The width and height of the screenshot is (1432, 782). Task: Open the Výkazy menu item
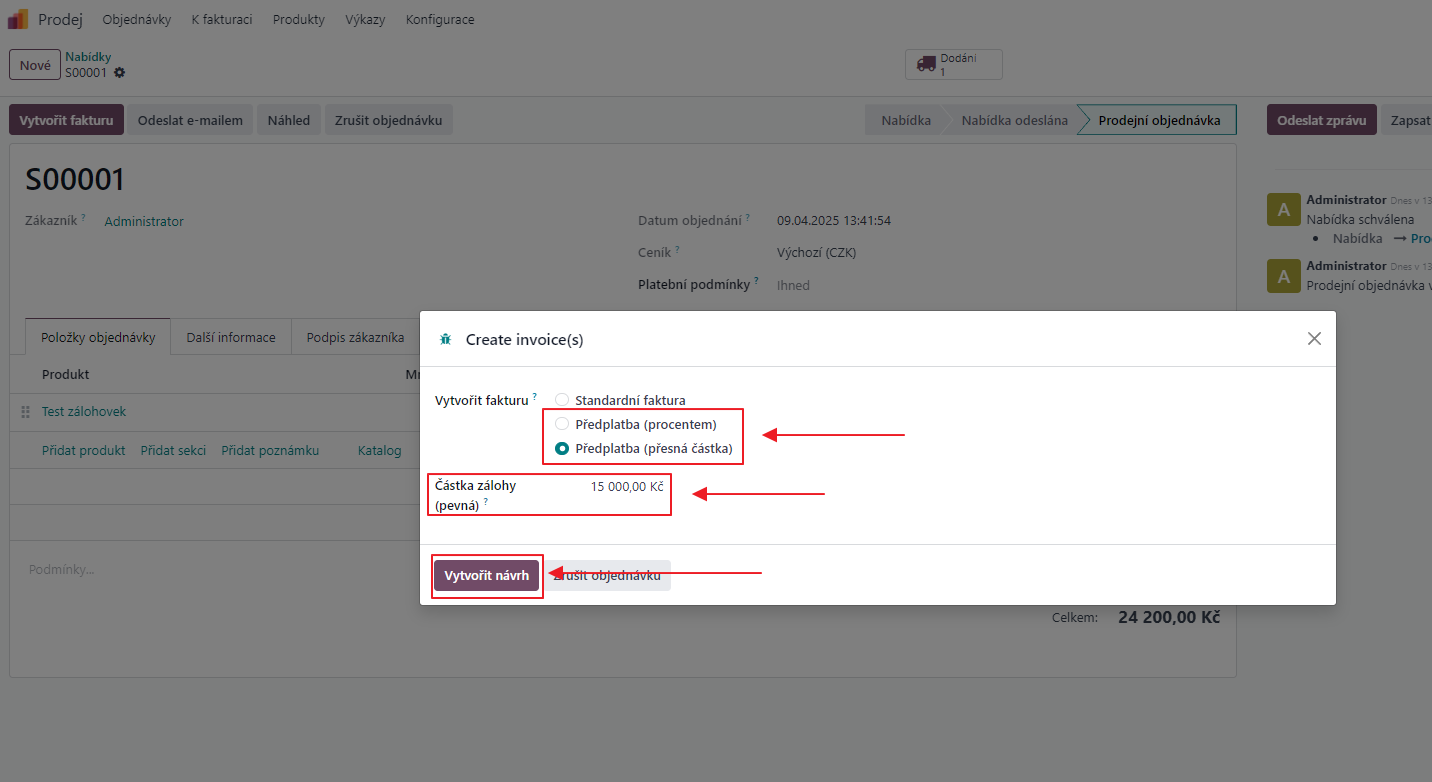(x=365, y=19)
